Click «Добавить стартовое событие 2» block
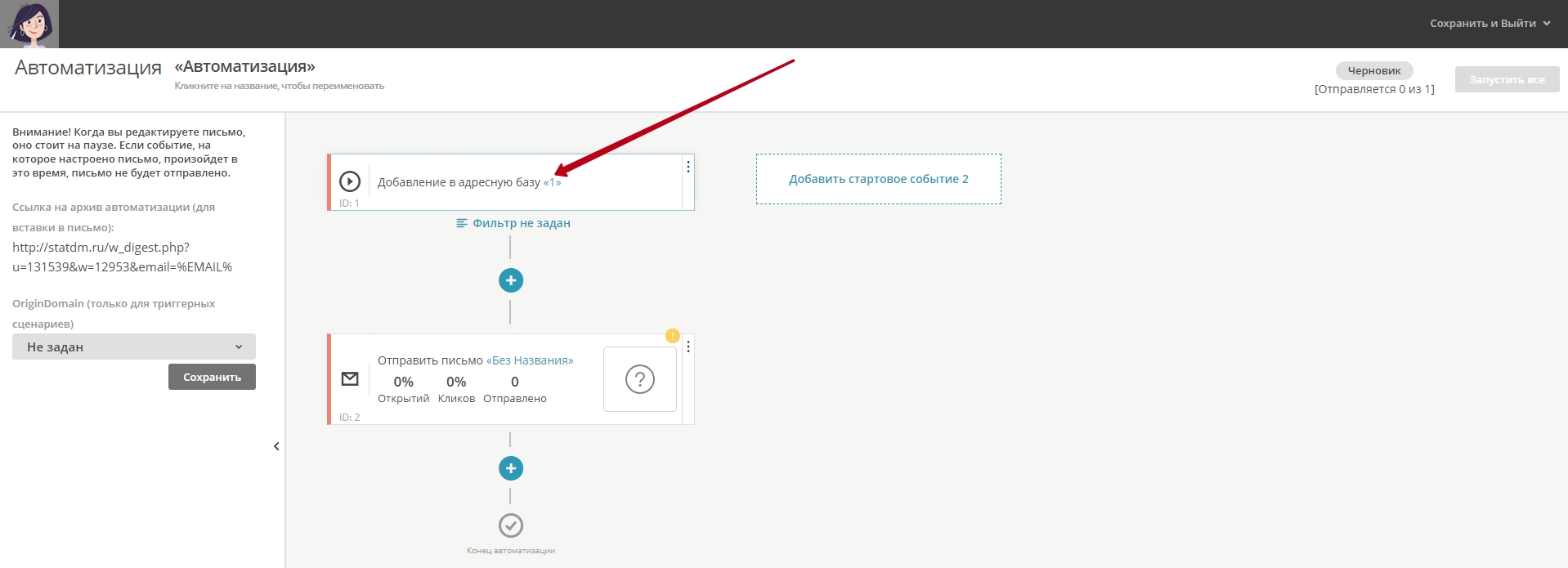 878,179
